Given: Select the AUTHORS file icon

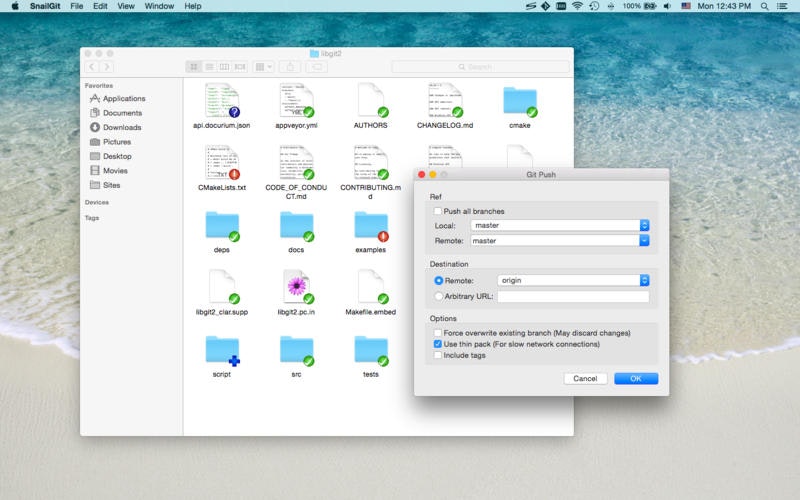Looking at the screenshot, I should click(371, 101).
